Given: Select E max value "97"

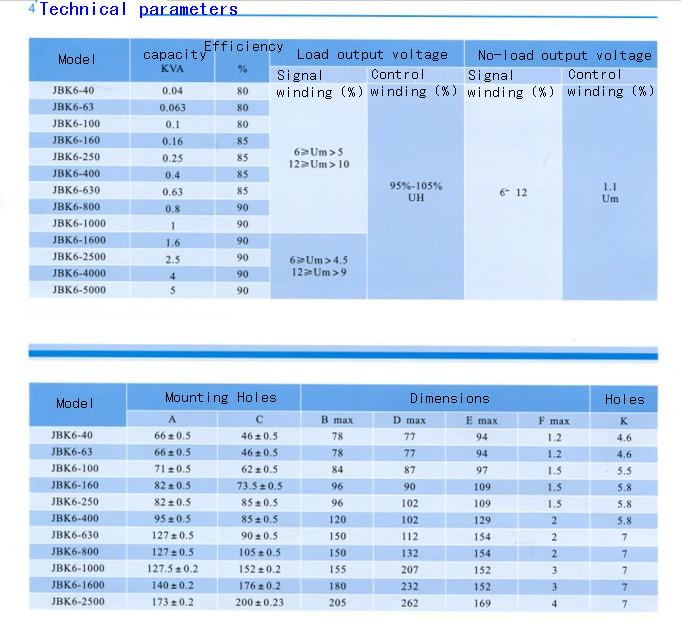Looking at the screenshot, I should 482,470.
